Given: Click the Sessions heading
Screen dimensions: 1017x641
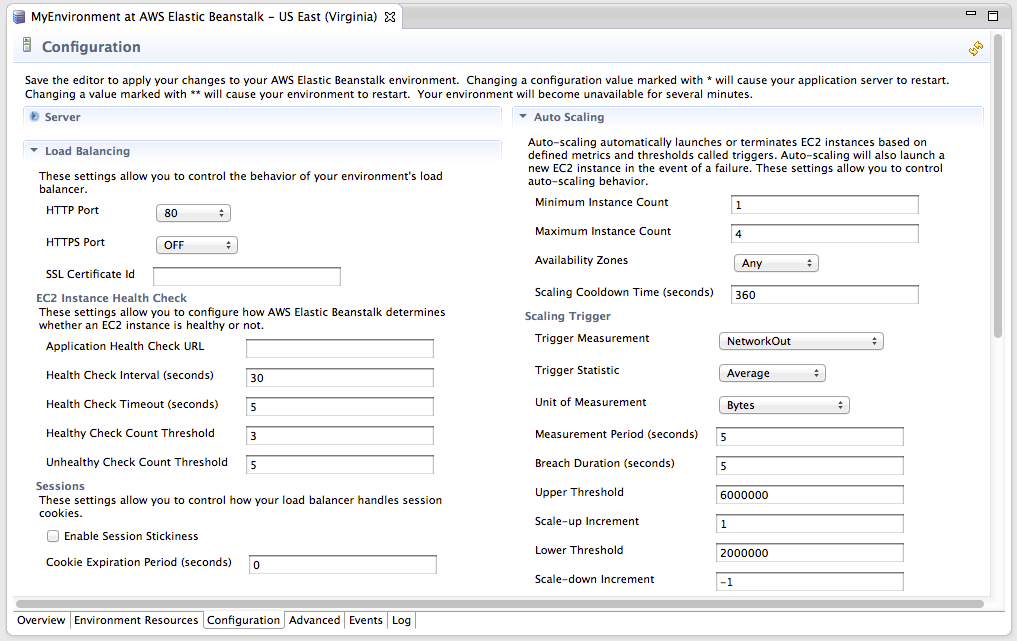Looking at the screenshot, I should click(60, 486).
